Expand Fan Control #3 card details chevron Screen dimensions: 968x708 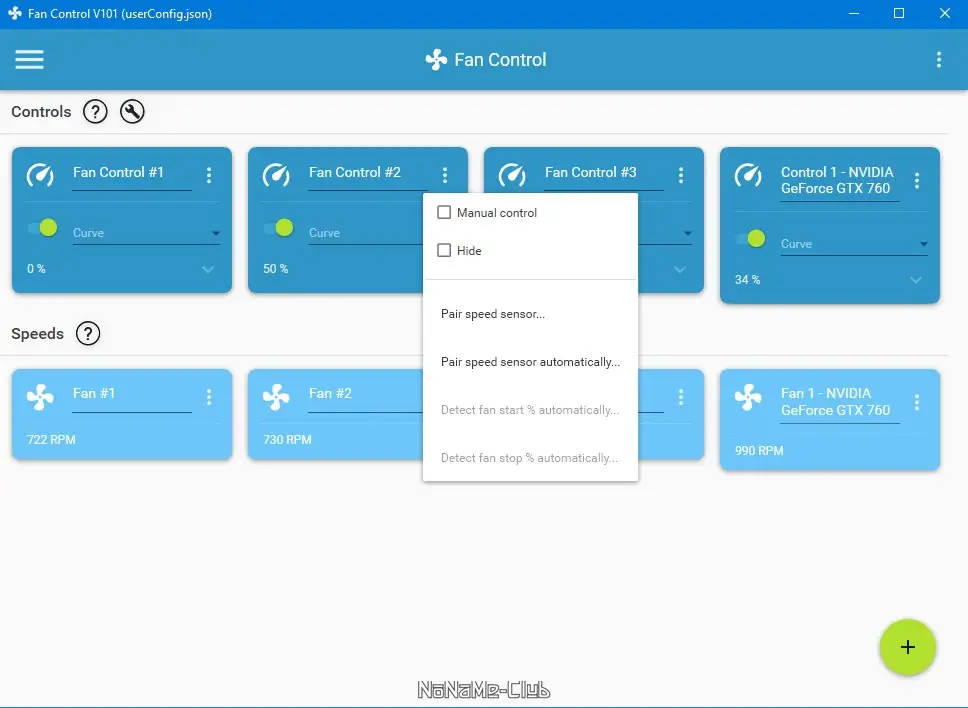coord(680,269)
